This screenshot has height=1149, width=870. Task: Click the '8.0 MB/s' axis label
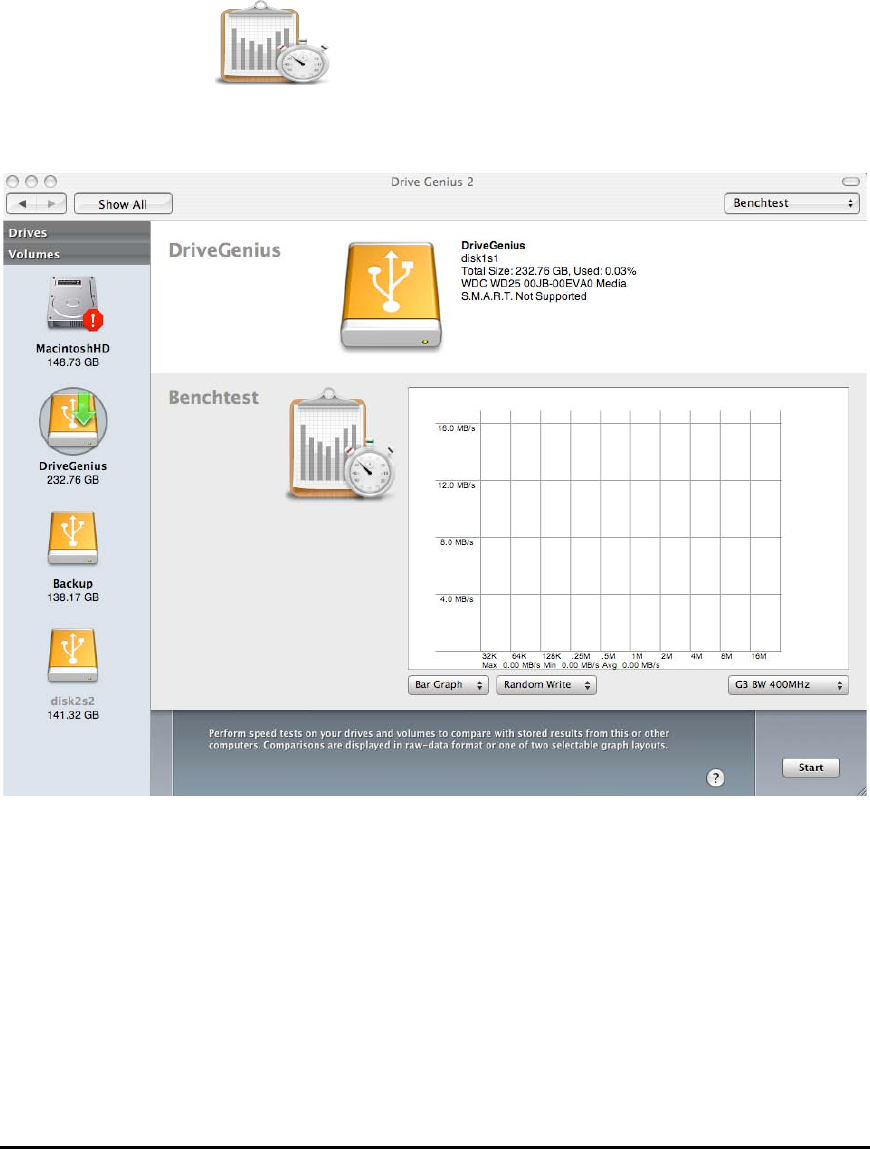point(456,542)
